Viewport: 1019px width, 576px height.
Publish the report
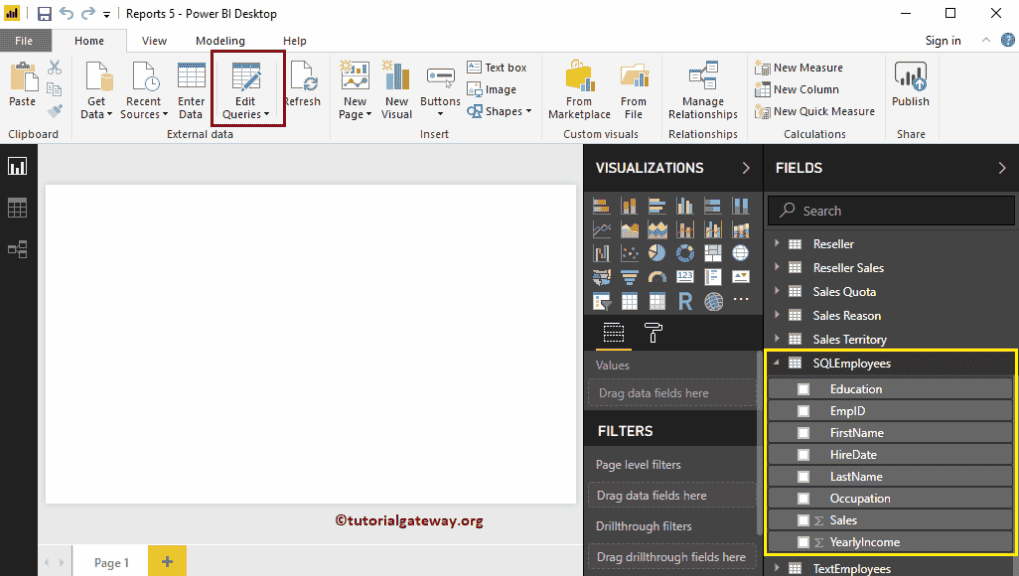[x=910, y=85]
